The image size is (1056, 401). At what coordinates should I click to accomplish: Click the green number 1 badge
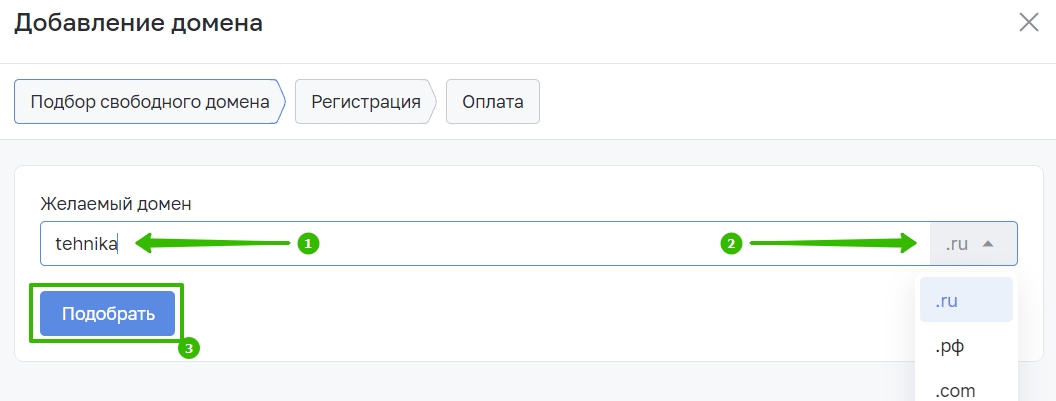(308, 244)
